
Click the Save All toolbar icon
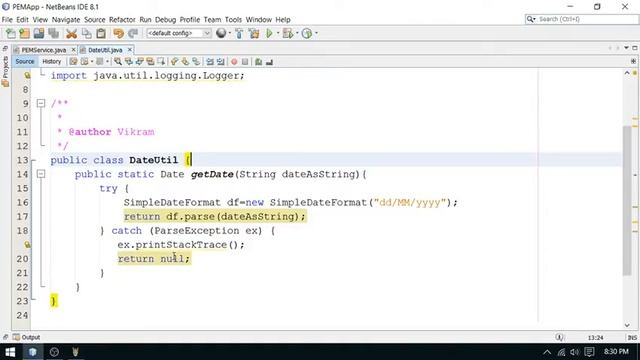[53, 33]
